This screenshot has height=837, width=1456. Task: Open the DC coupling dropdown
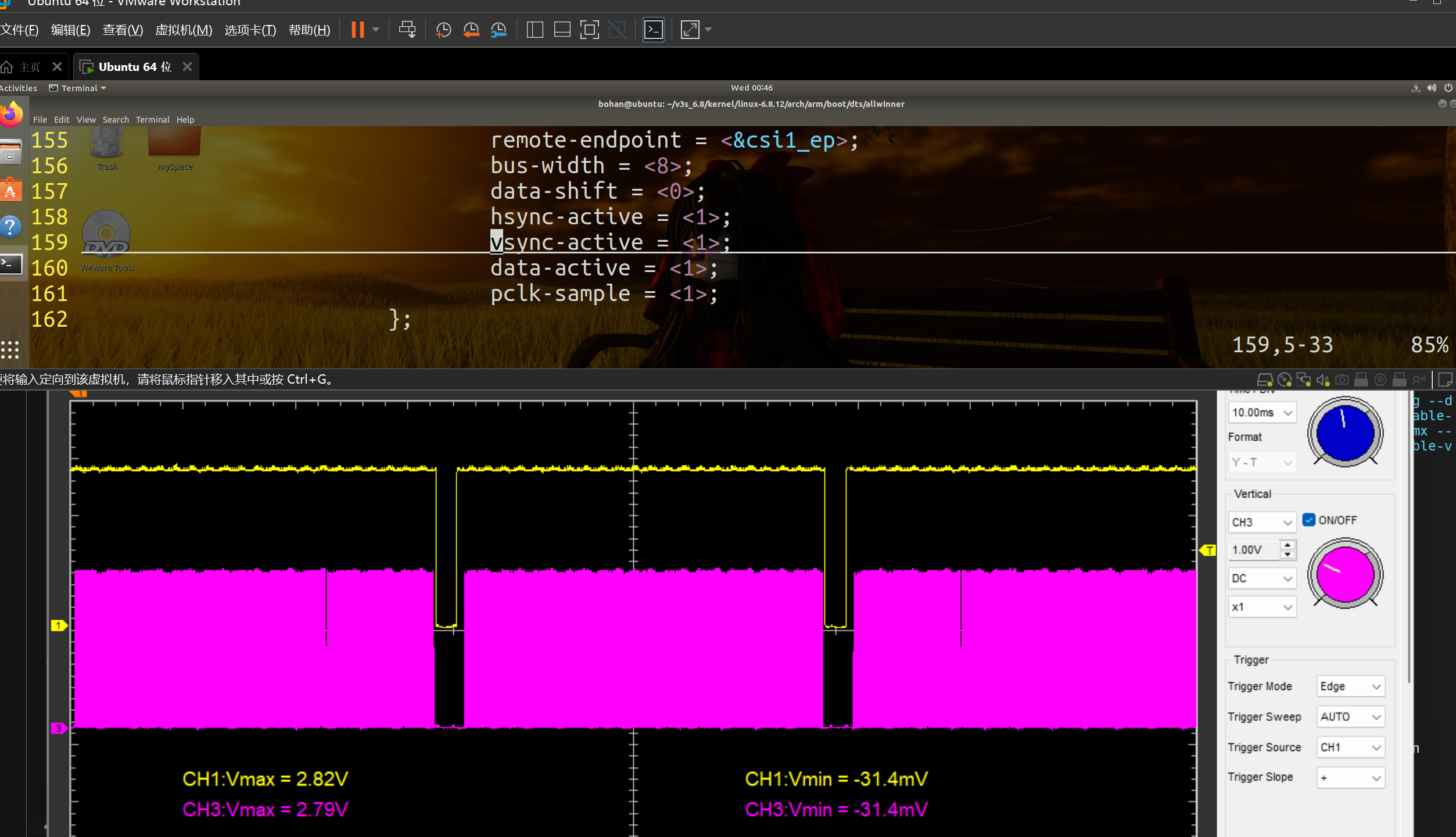tap(1262, 578)
